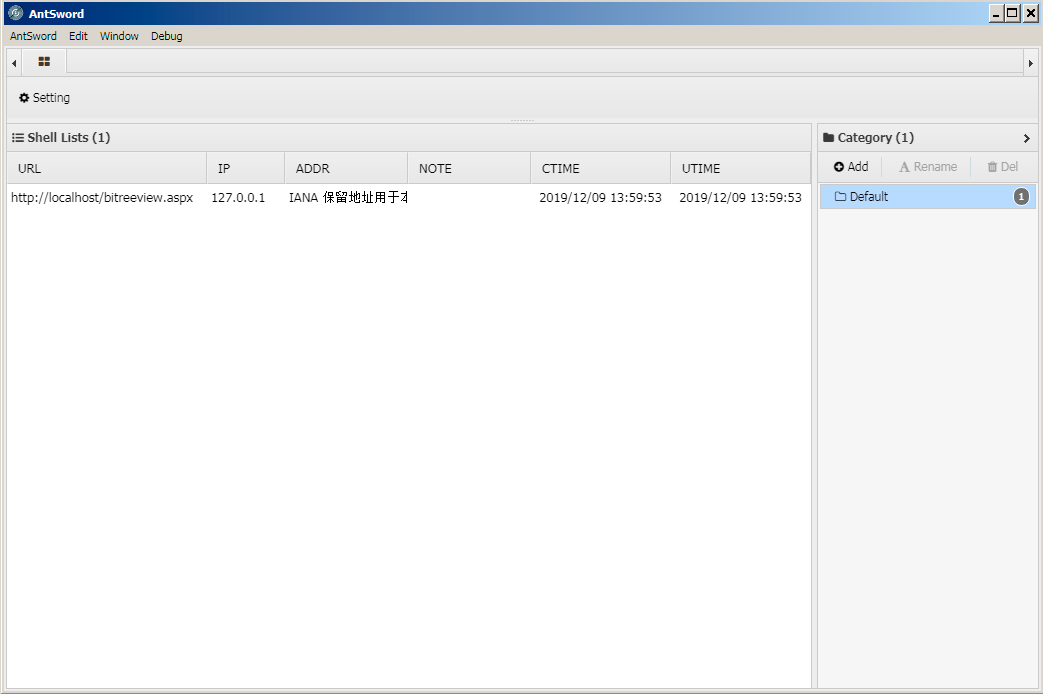
Task: Click the IANA address cell
Action: click(348, 198)
